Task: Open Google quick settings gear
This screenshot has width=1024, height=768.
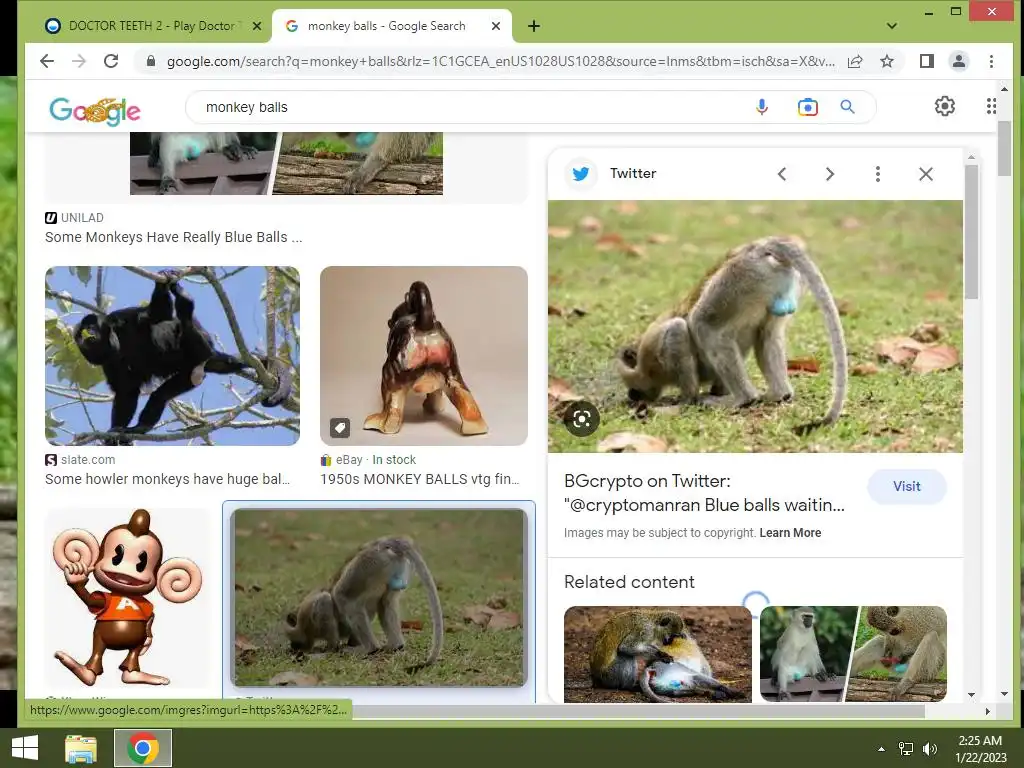Action: [944, 106]
